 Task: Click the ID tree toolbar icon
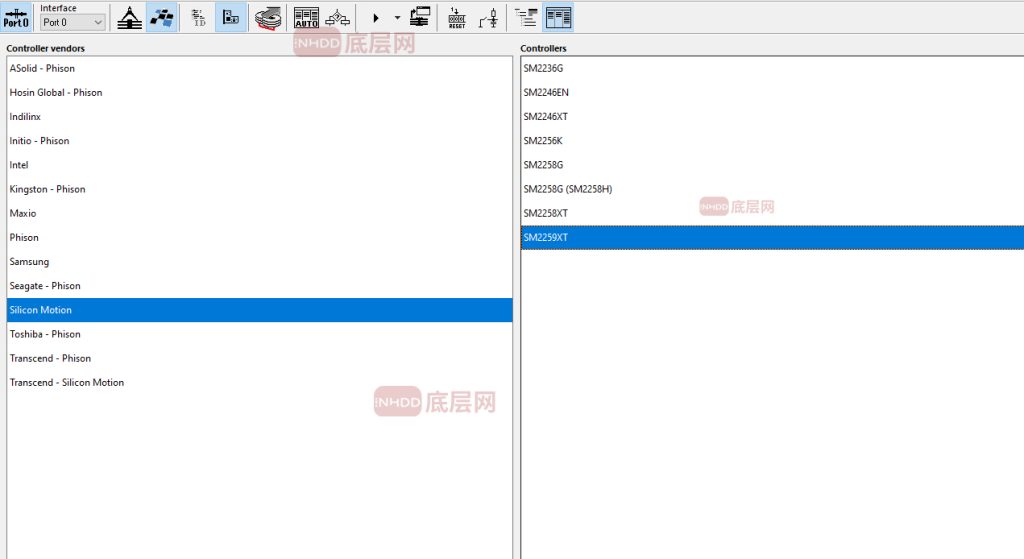pyautogui.click(x=198, y=17)
